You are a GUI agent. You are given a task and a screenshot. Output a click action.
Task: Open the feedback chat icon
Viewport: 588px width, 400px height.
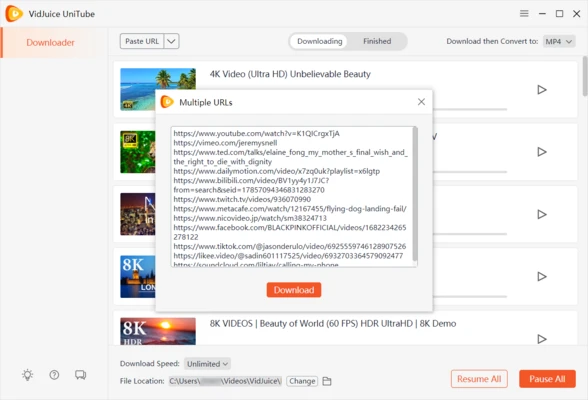click(80, 375)
